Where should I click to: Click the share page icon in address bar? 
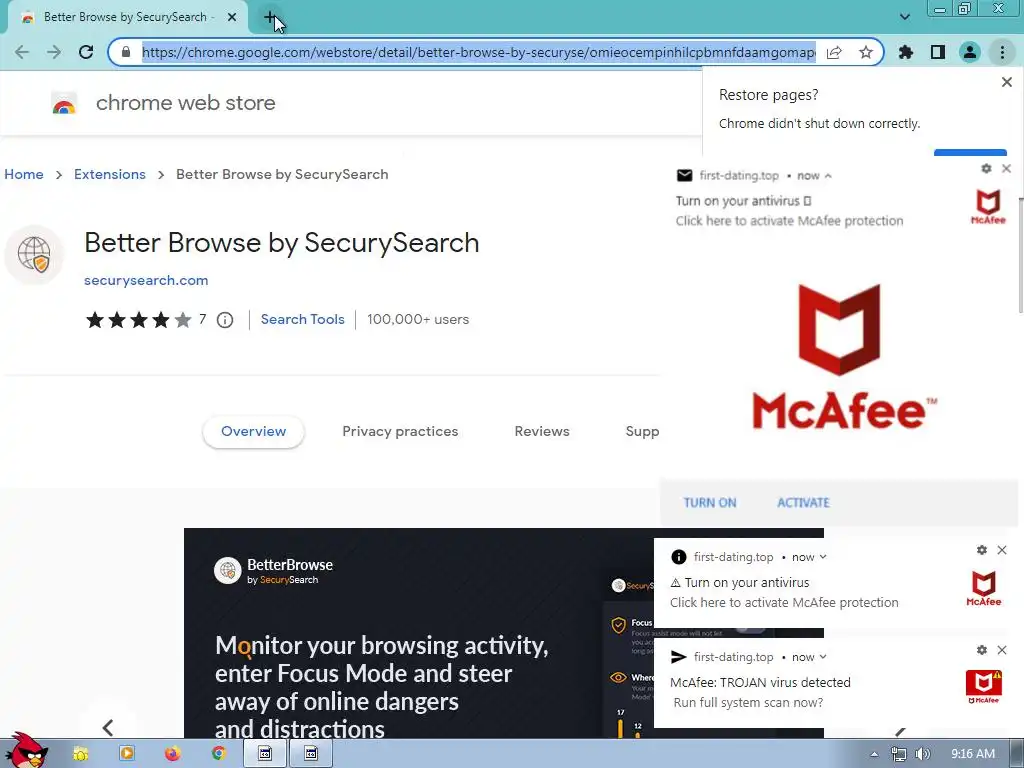834,52
